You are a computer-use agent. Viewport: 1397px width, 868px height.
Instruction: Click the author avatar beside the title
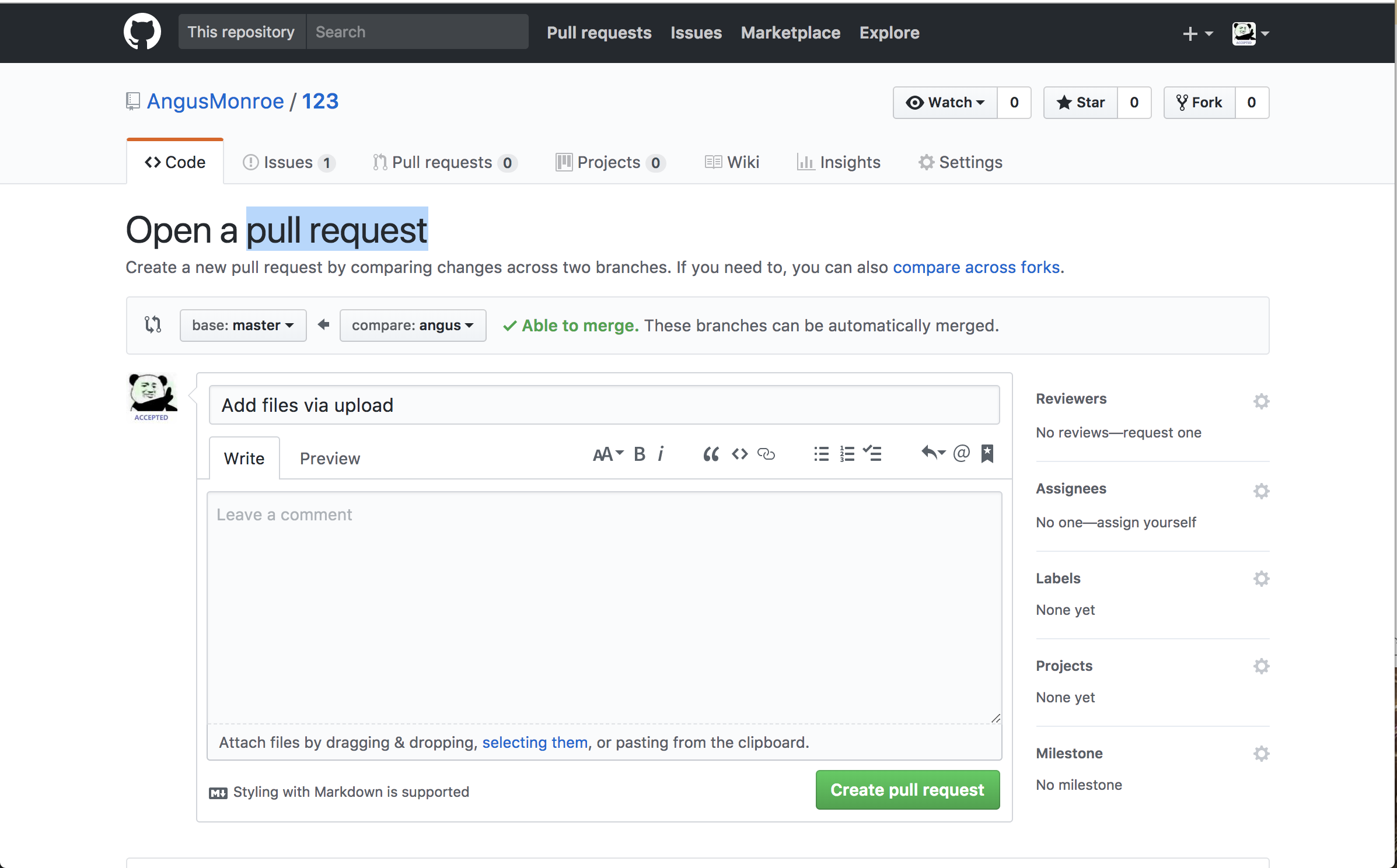tap(152, 397)
